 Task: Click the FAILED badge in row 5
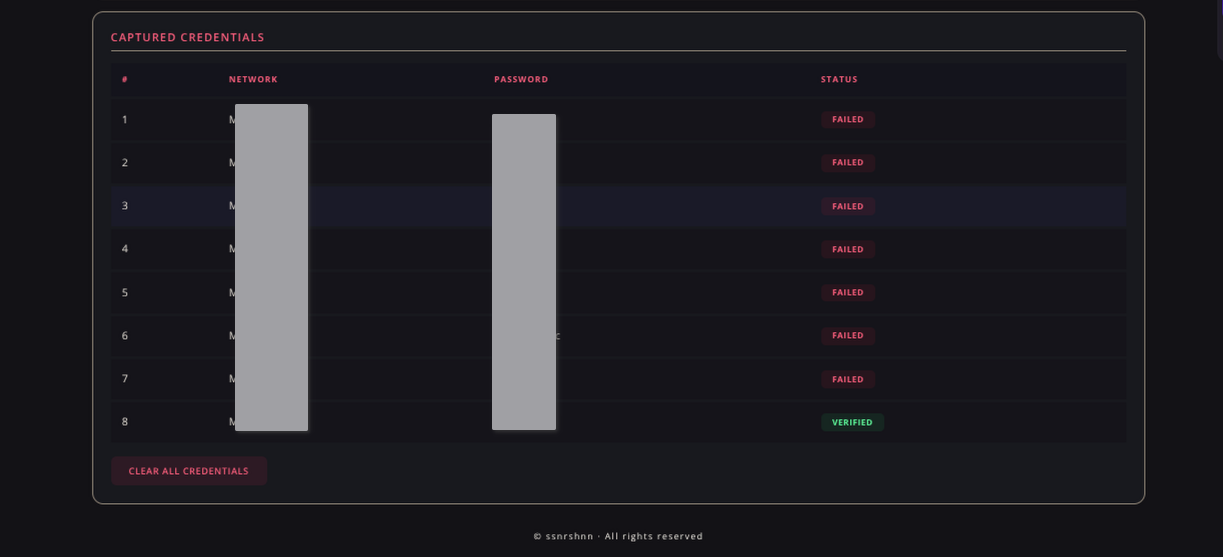(847, 292)
